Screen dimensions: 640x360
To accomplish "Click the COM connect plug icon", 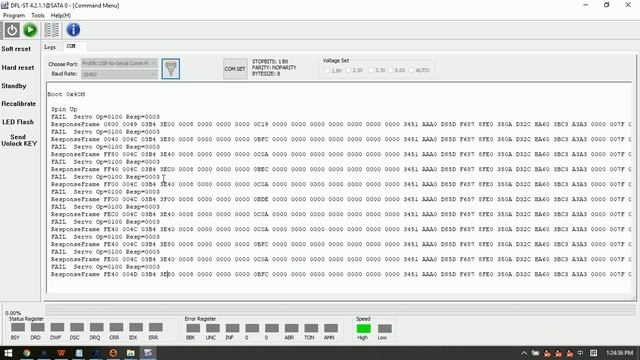I will click(x=171, y=69).
